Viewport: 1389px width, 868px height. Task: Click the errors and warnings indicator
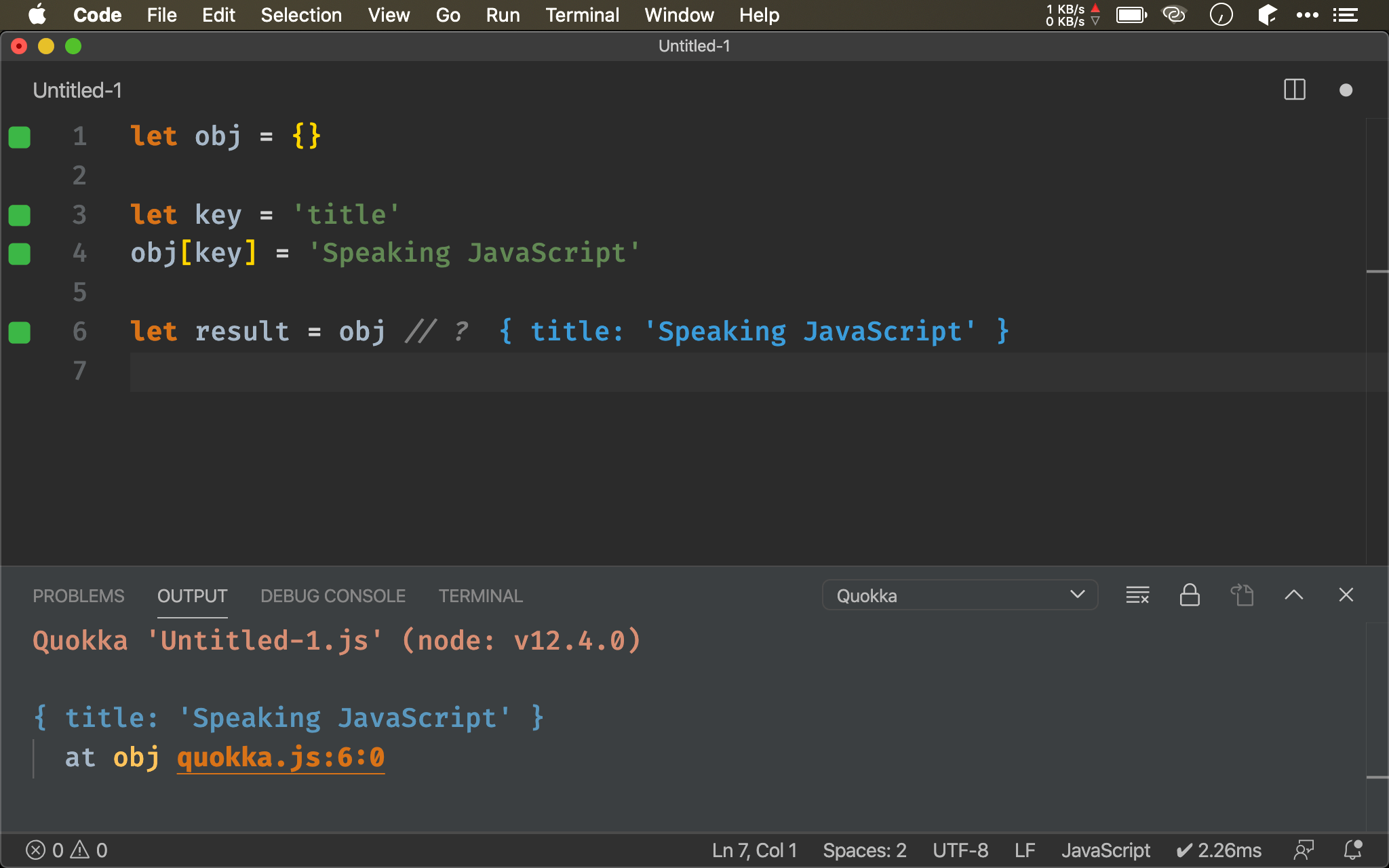[66, 850]
